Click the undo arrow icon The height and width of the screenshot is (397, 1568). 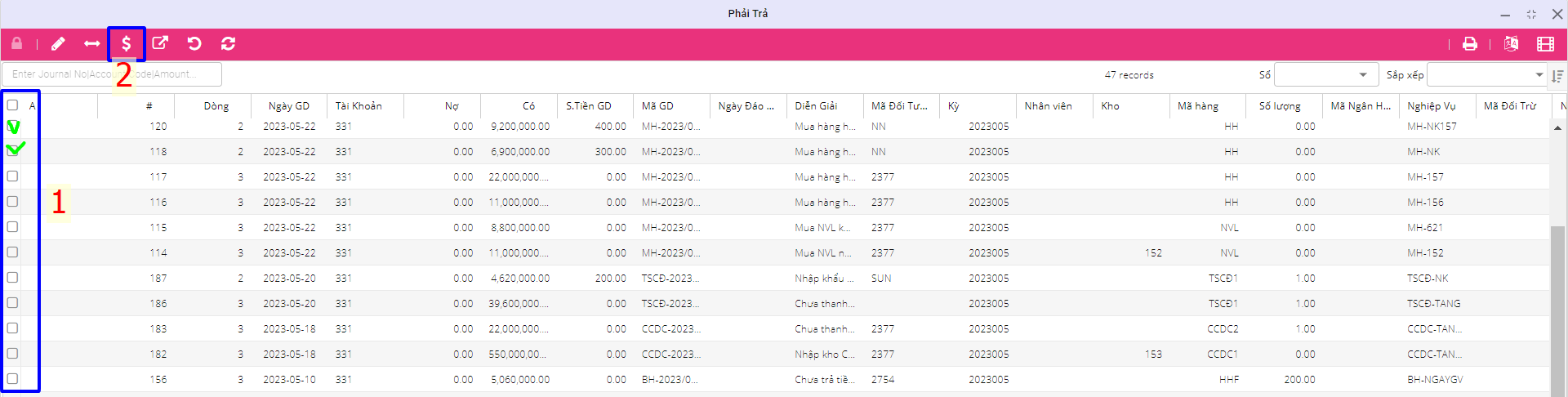point(194,44)
